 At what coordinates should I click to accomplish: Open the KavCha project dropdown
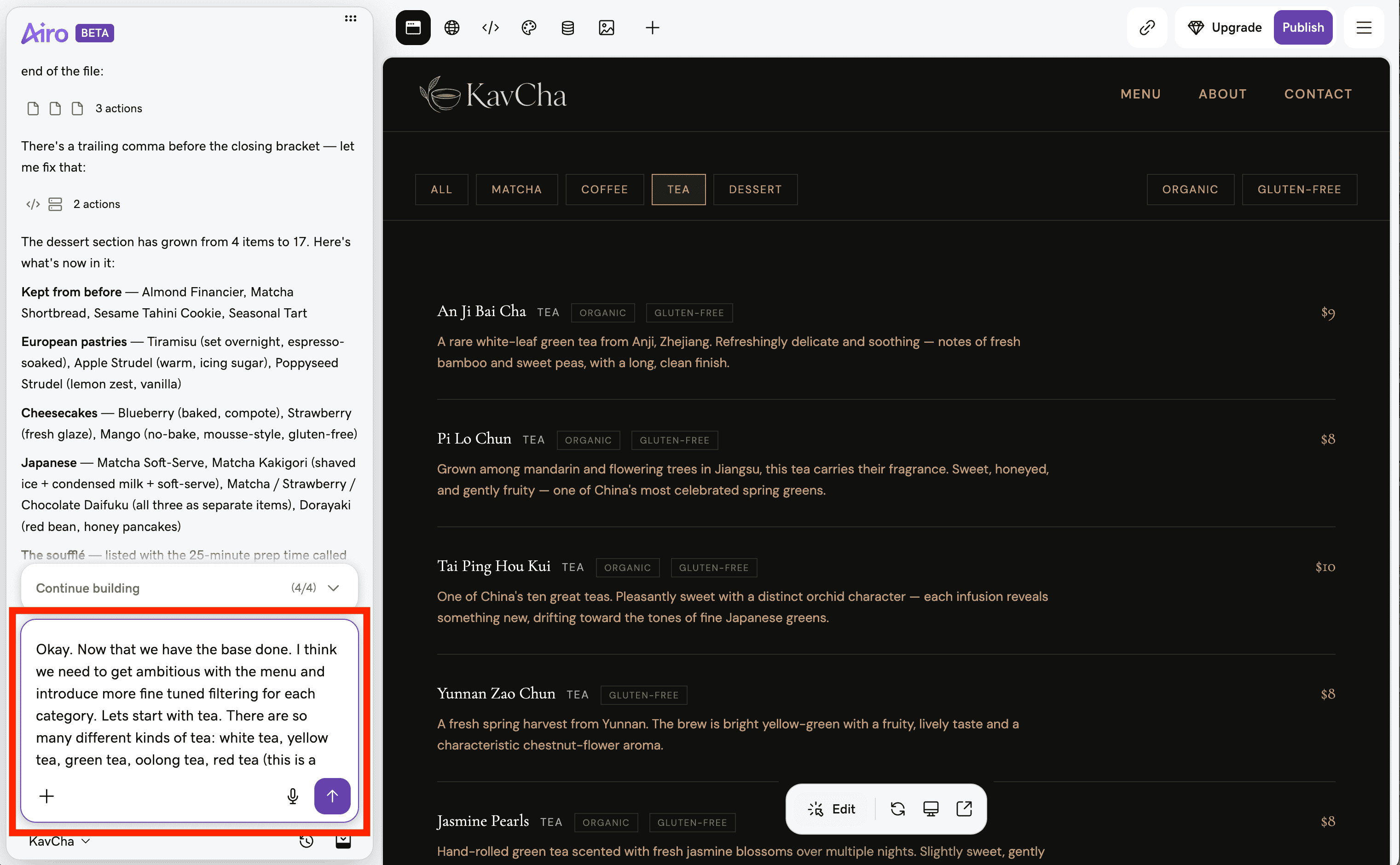pyautogui.click(x=59, y=841)
